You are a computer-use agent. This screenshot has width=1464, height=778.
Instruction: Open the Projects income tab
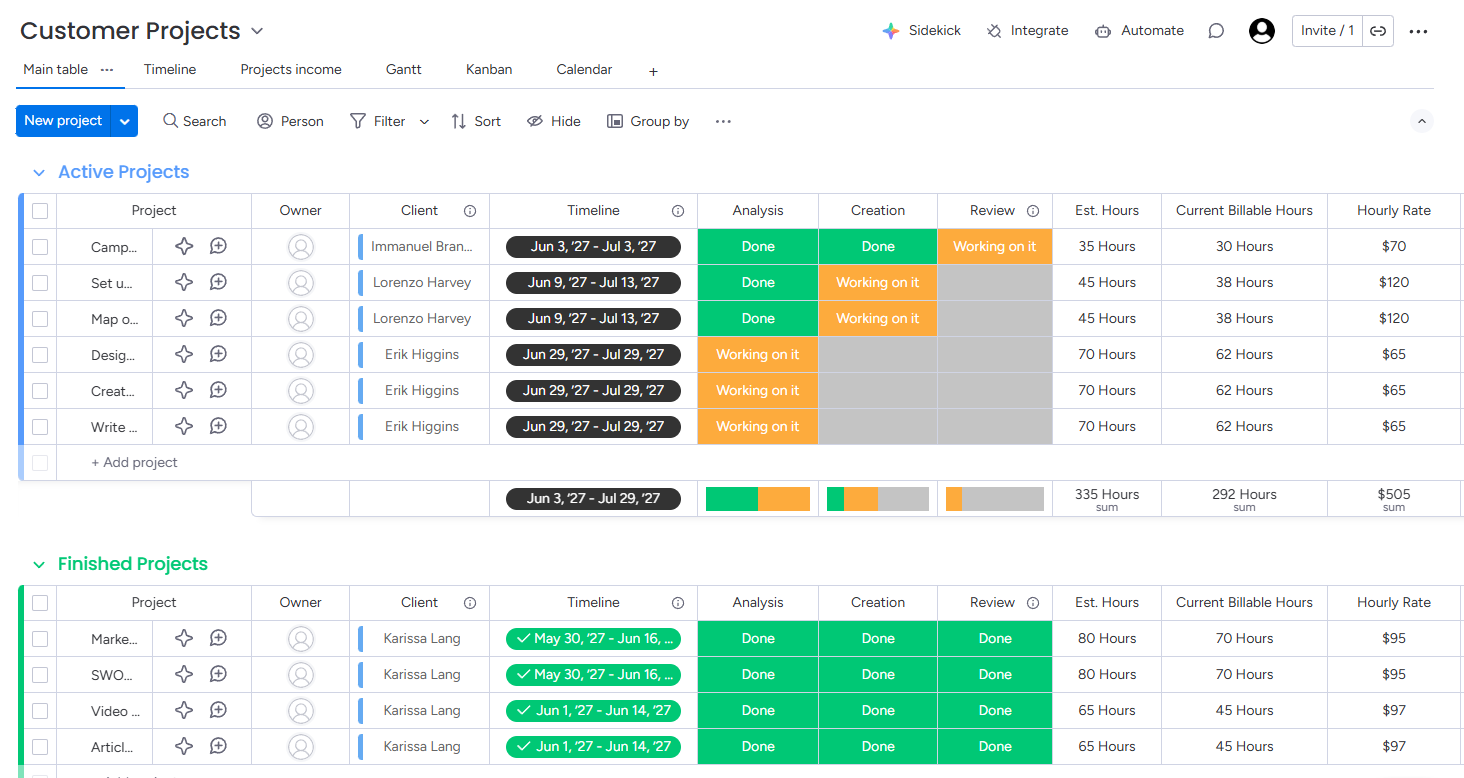[x=290, y=70]
